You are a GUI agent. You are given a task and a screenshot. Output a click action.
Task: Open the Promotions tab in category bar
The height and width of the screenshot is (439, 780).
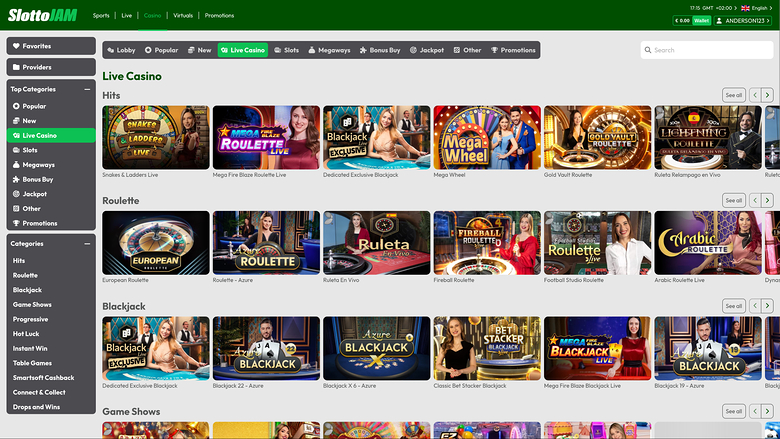513,50
